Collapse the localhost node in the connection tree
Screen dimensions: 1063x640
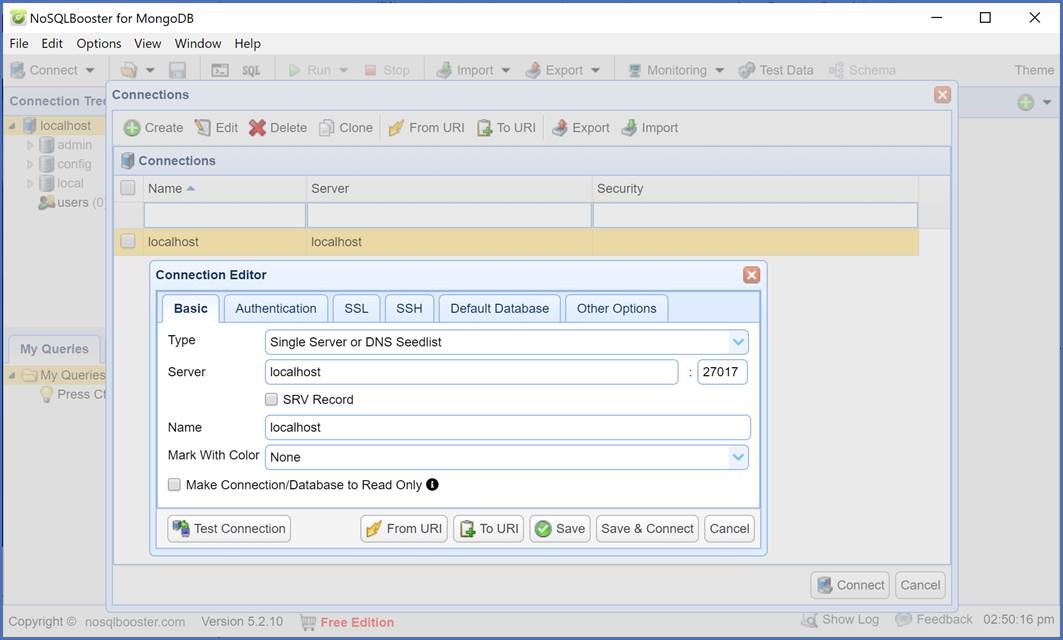click(12, 125)
